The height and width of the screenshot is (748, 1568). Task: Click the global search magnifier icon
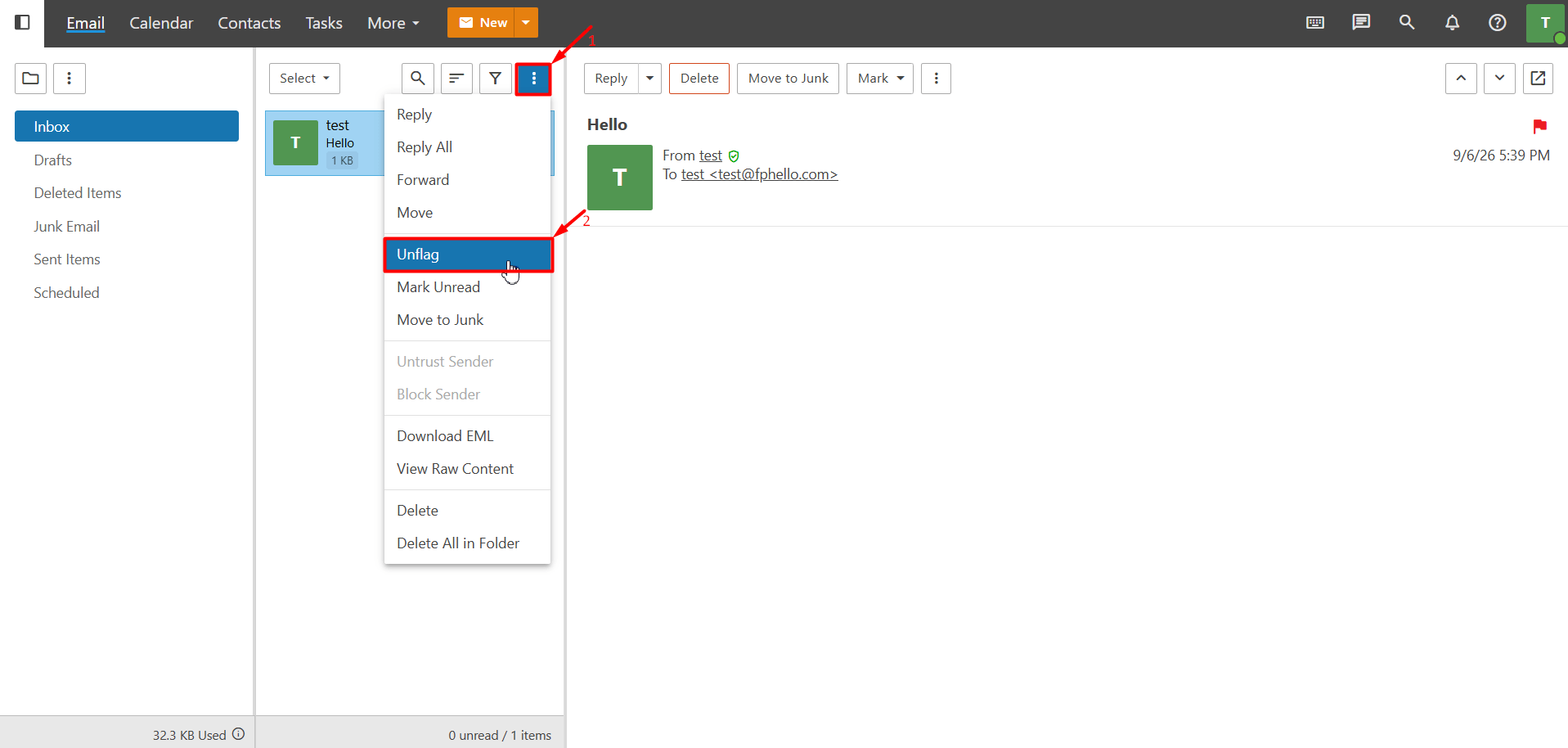pos(1407,23)
